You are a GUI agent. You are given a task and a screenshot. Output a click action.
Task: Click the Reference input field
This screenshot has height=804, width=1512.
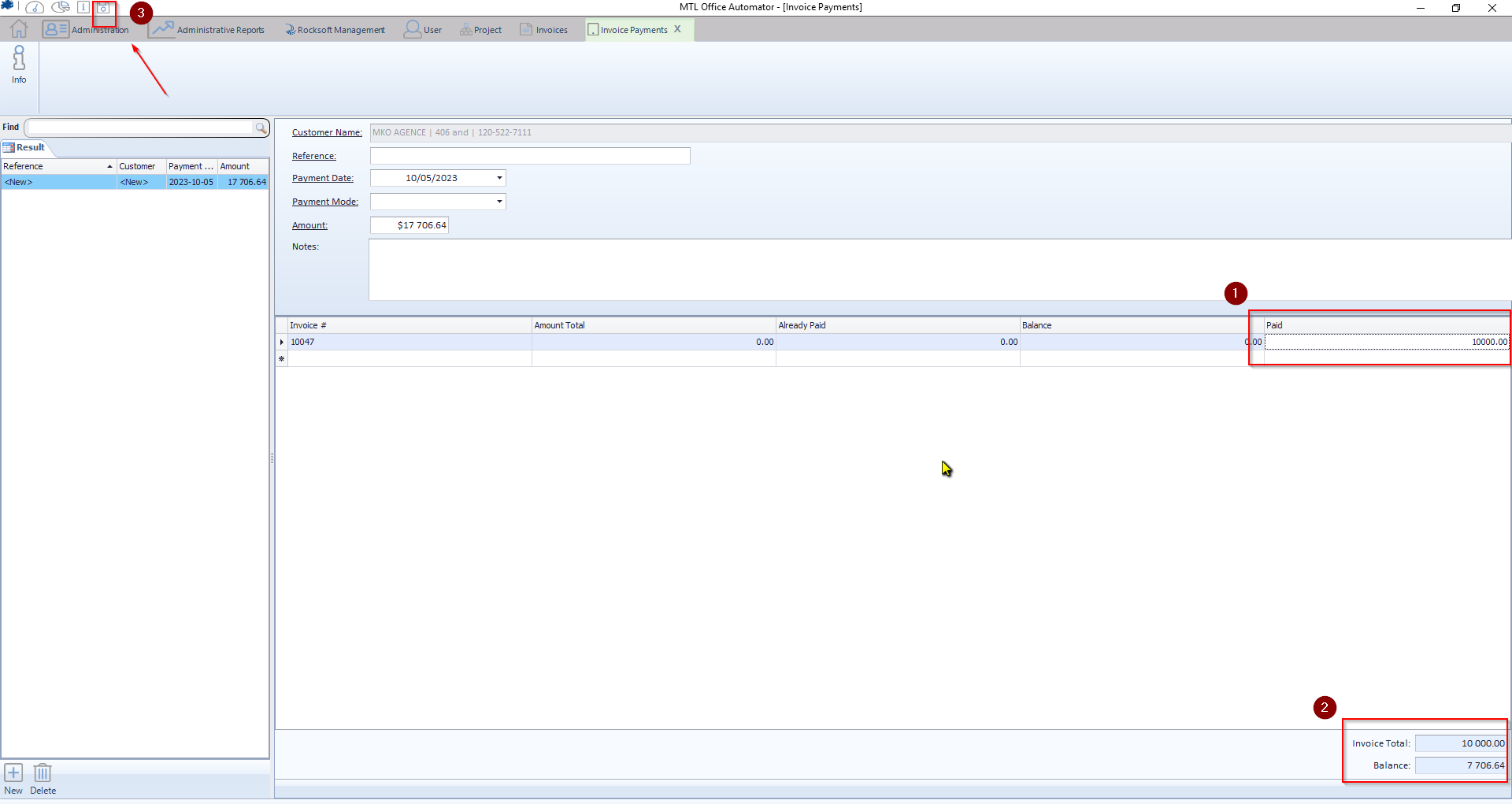click(x=530, y=156)
